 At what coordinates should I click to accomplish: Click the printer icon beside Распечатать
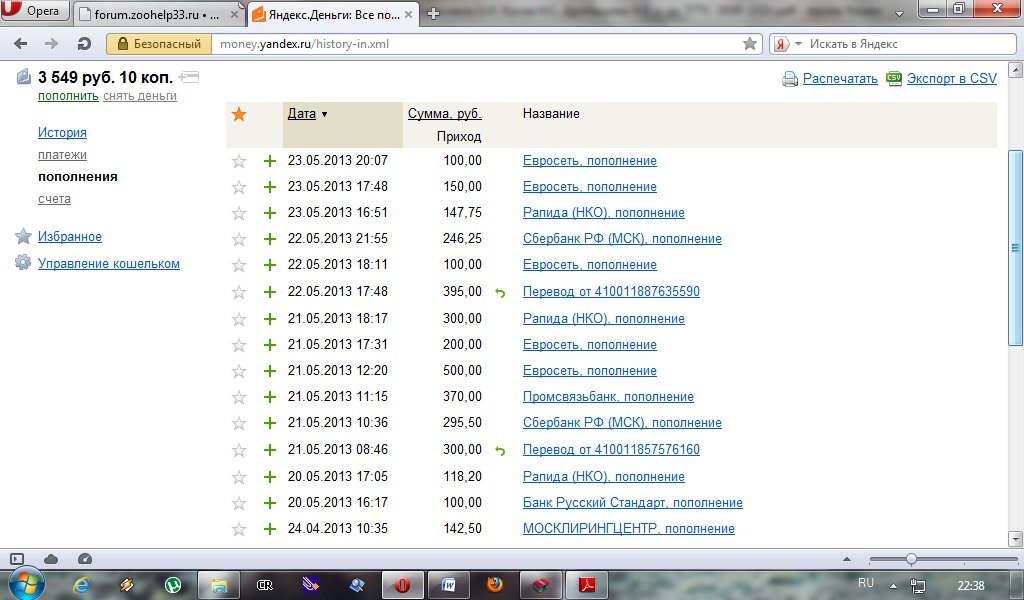tap(790, 79)
